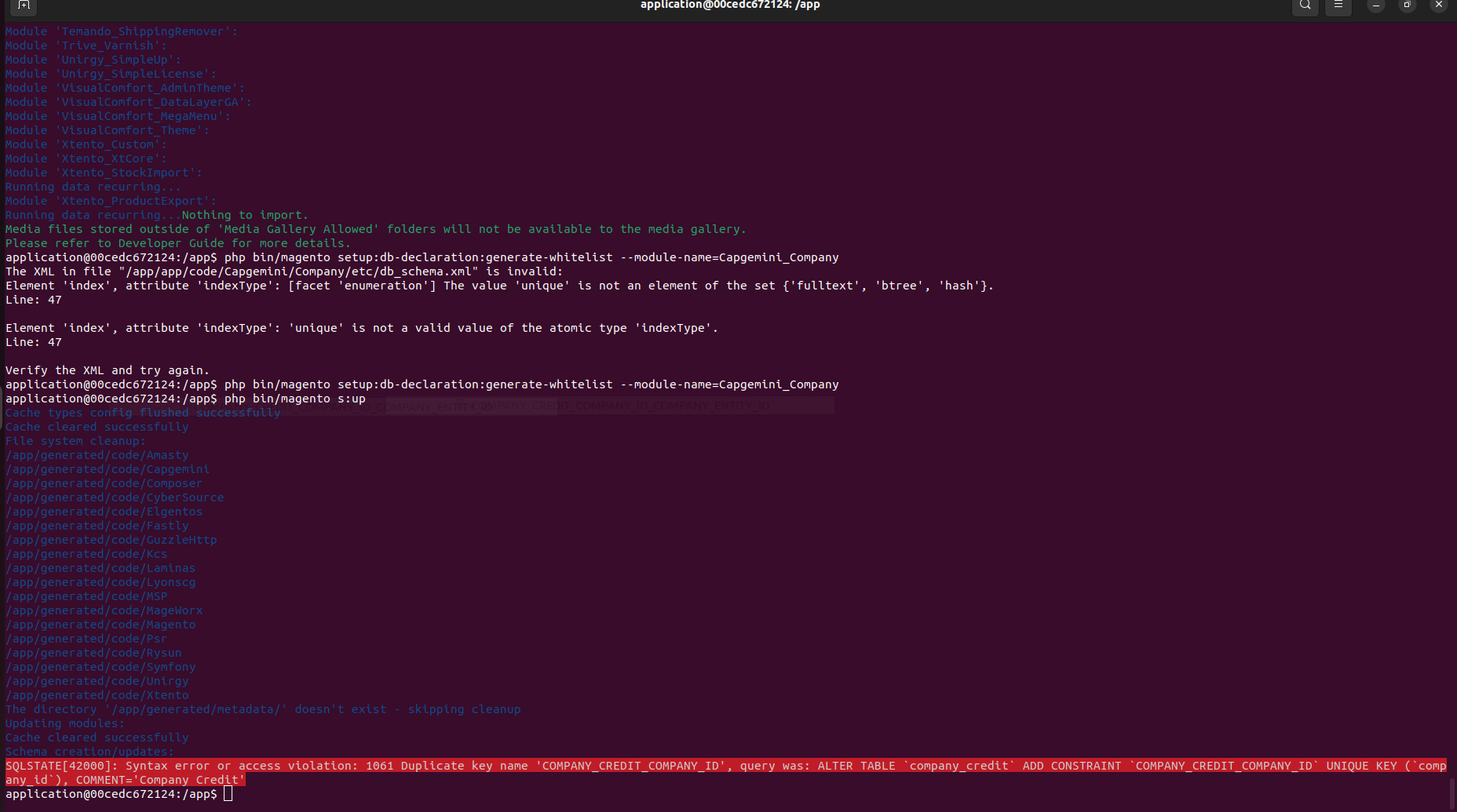Restore down the terminal window
The image size is (1457, 812).
pyautogui.click(x=1408, y=5)
